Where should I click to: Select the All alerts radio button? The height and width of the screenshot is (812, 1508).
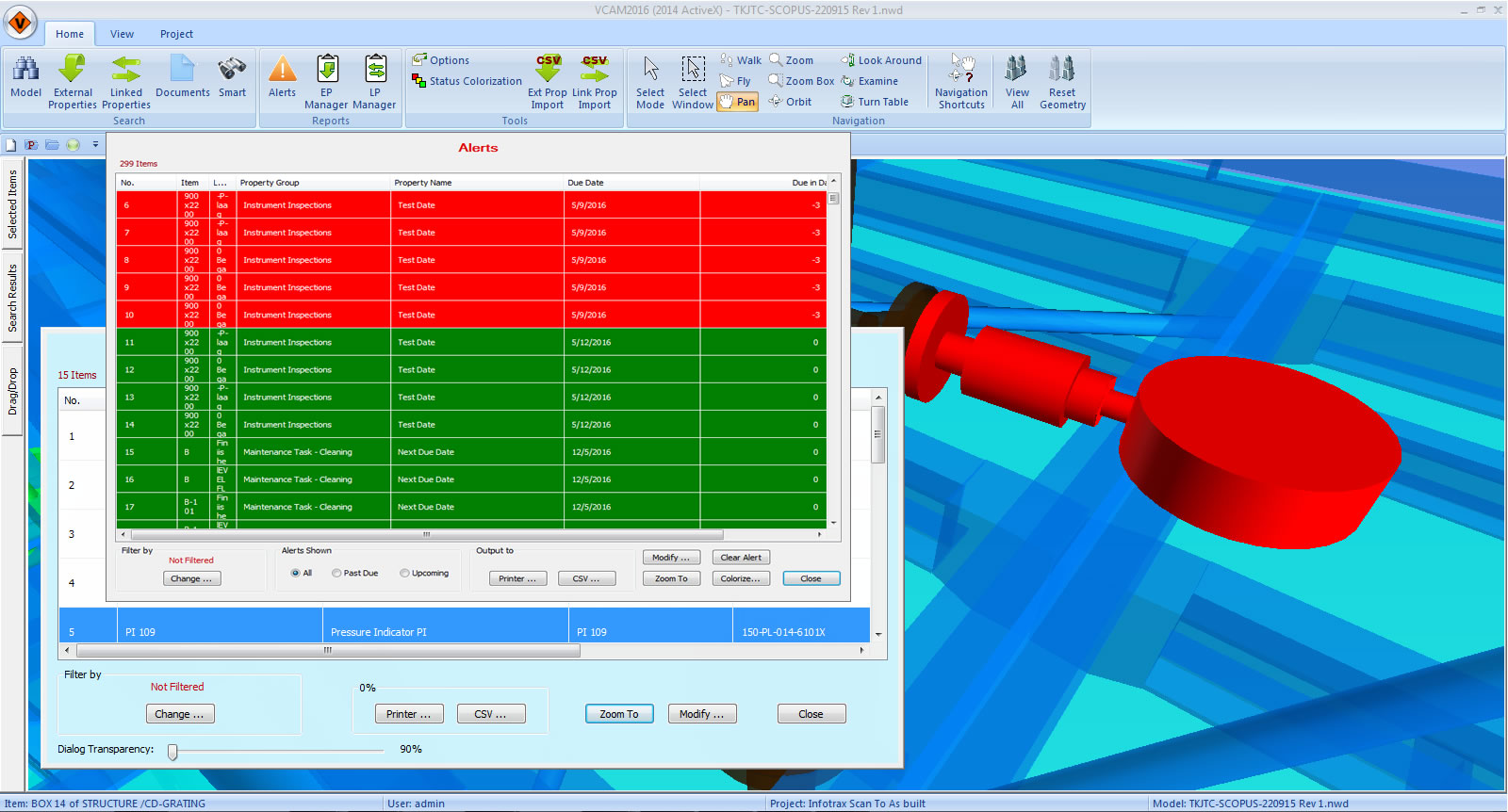click(x=295, y=573)
